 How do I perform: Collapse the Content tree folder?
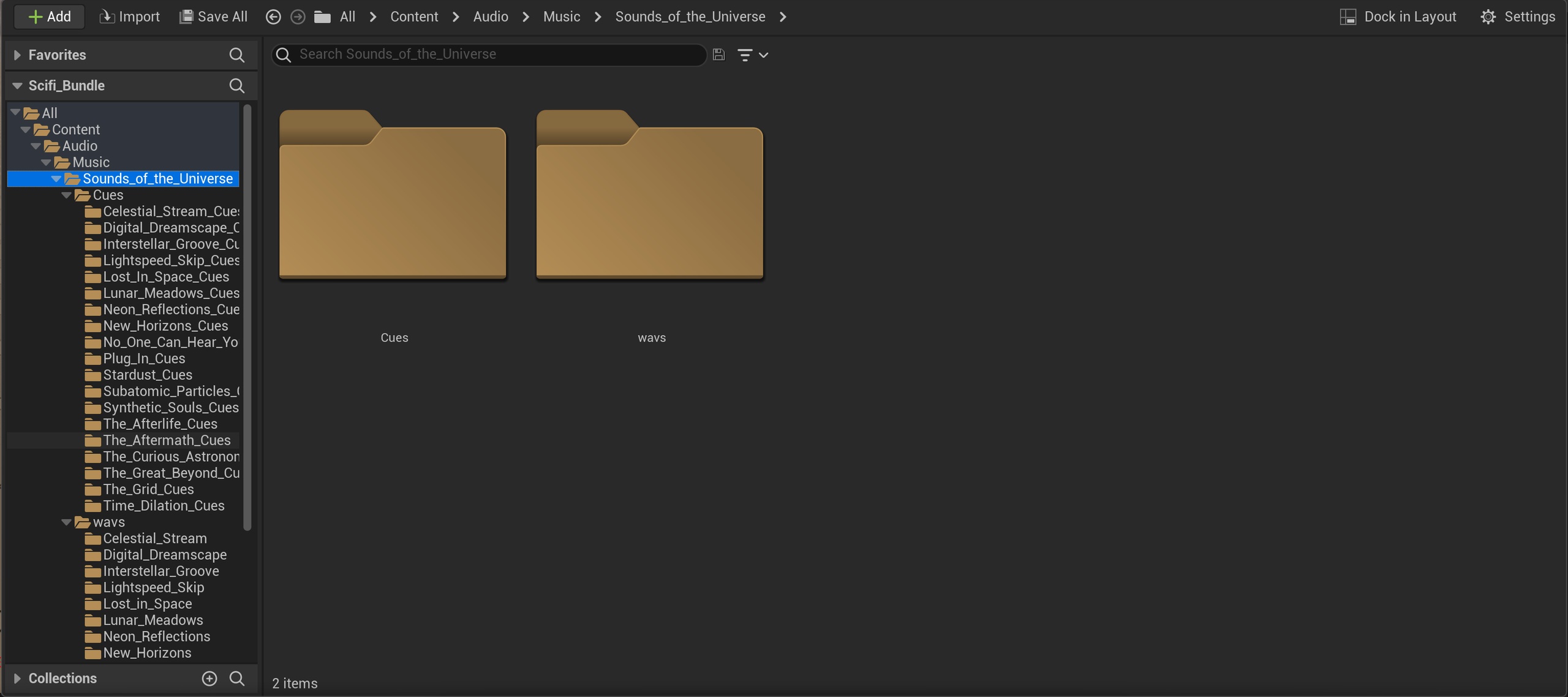26,129
